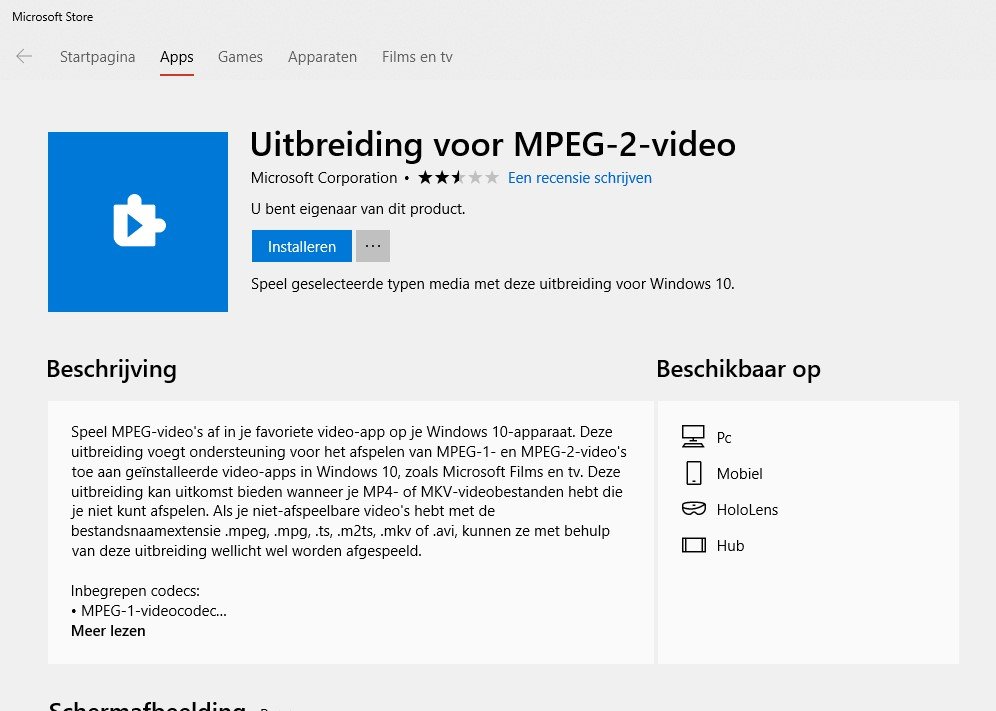Go back with the left arrow icon

pos(24,57)
